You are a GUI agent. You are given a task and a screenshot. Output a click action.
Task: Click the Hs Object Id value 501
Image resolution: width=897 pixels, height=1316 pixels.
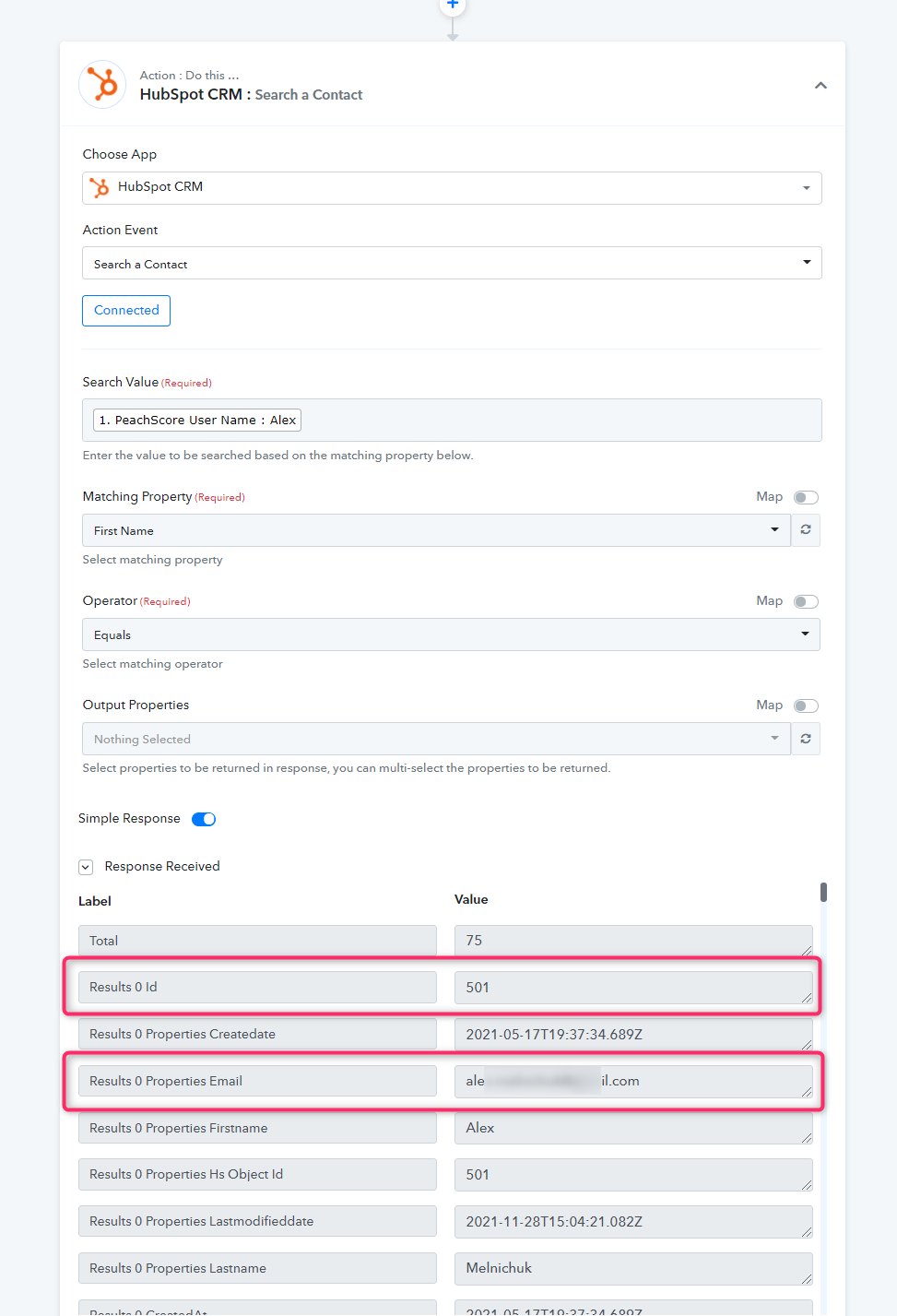coord(633,1175)
